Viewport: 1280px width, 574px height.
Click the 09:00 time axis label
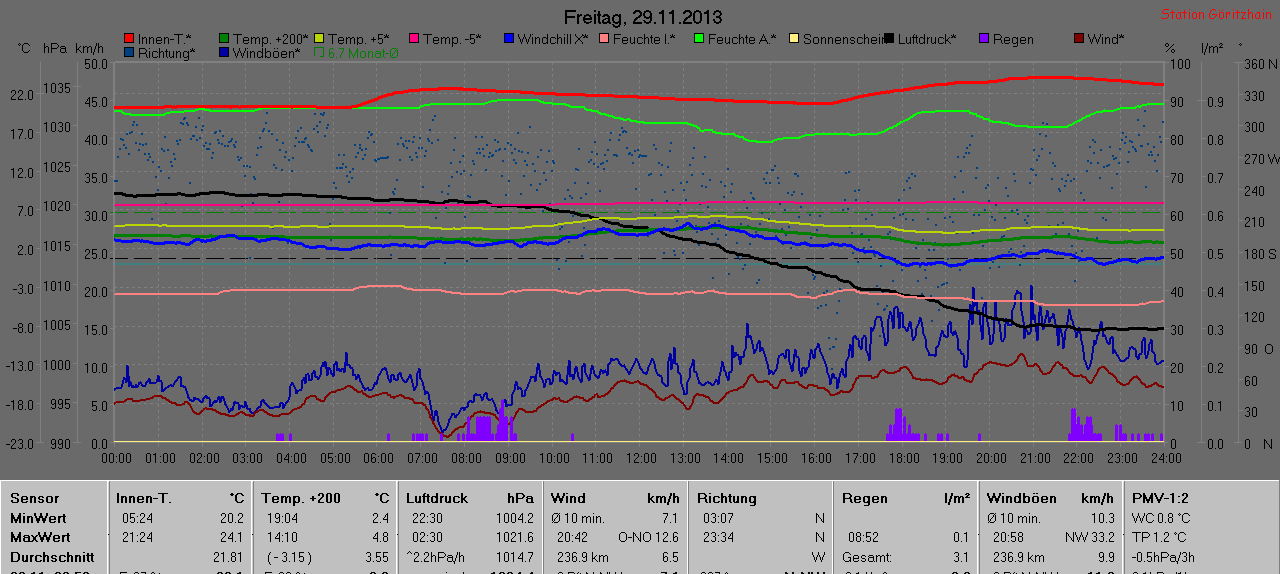[510, 458]
